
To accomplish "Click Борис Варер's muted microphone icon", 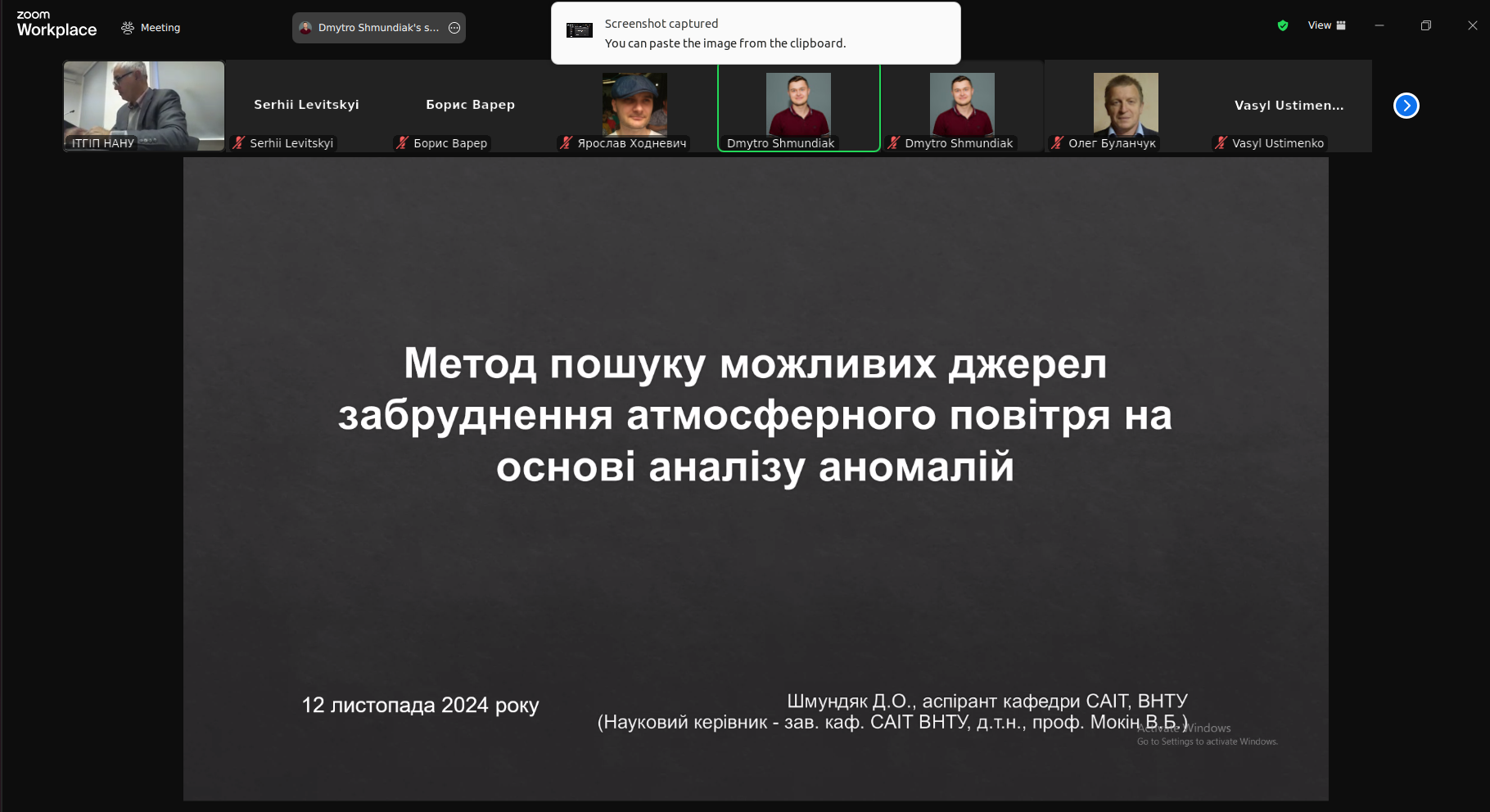I will (403, 143).
